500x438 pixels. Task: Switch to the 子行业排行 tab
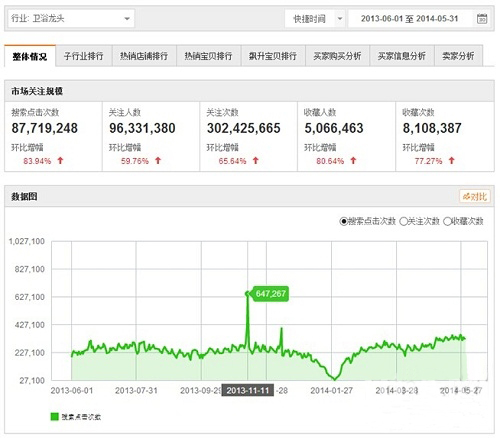pyautogui.click(x=84, y=56)
